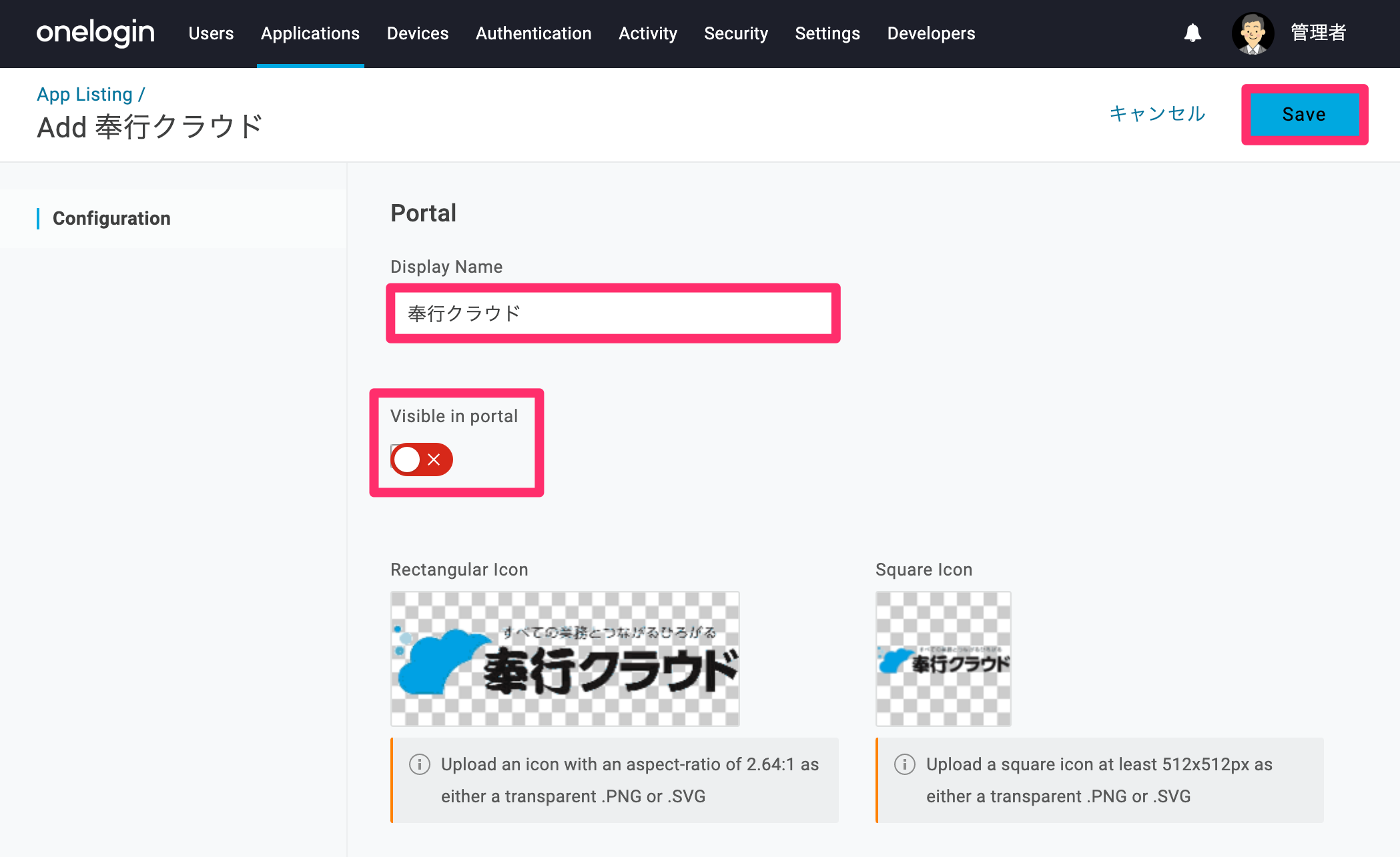The image size is (1400, 857).
Task: Click the user avatar picture
Action: pyautogui.click(x=1253, y=33)
